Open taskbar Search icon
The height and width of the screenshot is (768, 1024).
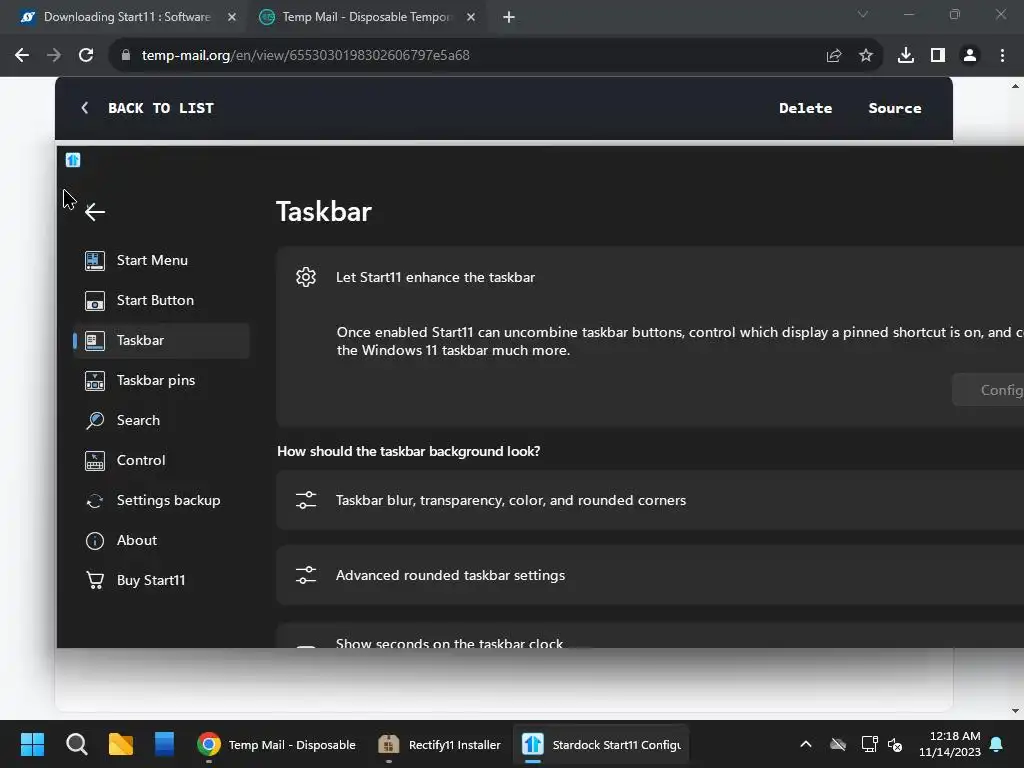point(76,744)
